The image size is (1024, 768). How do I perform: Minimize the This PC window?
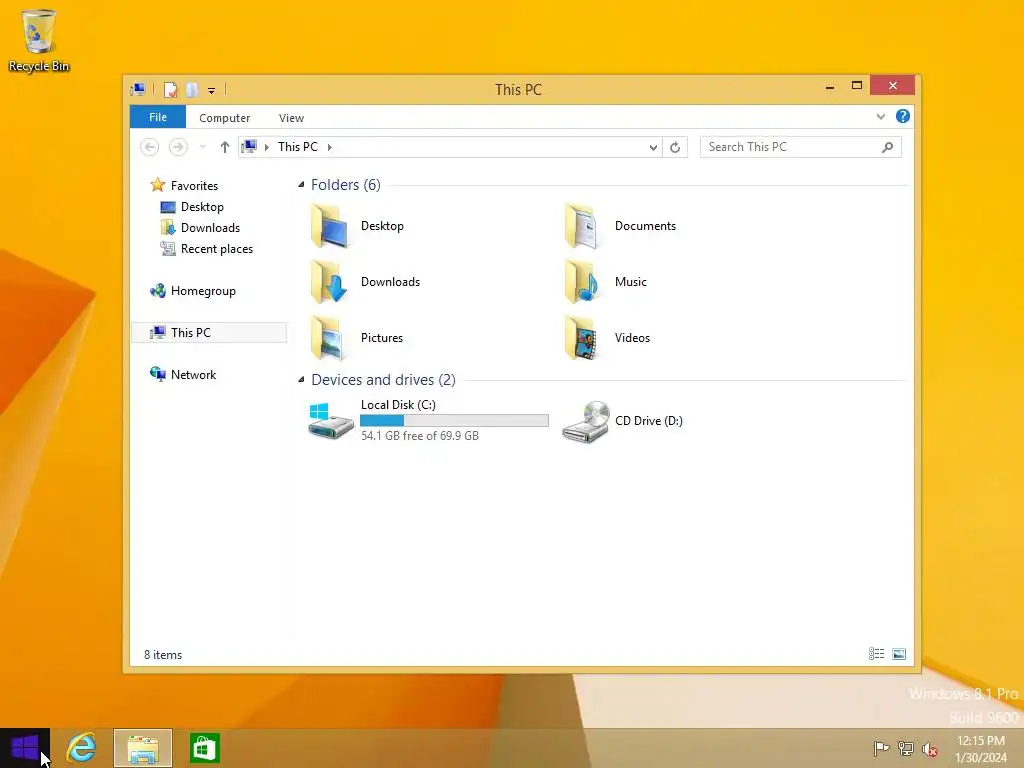pos(830,86)
